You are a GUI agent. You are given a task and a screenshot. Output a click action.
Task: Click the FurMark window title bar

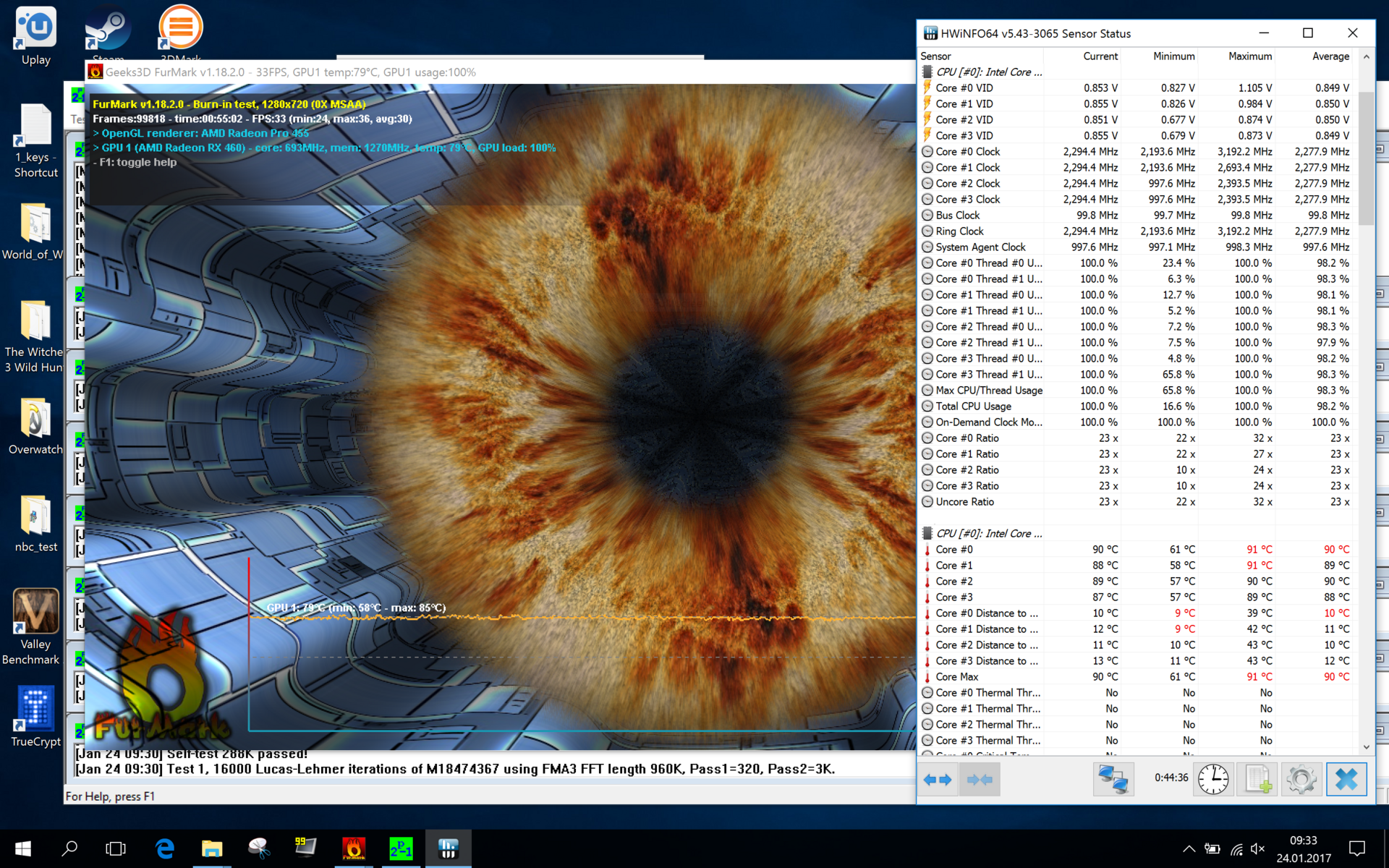pyautogui.click(x=501, y=72)
